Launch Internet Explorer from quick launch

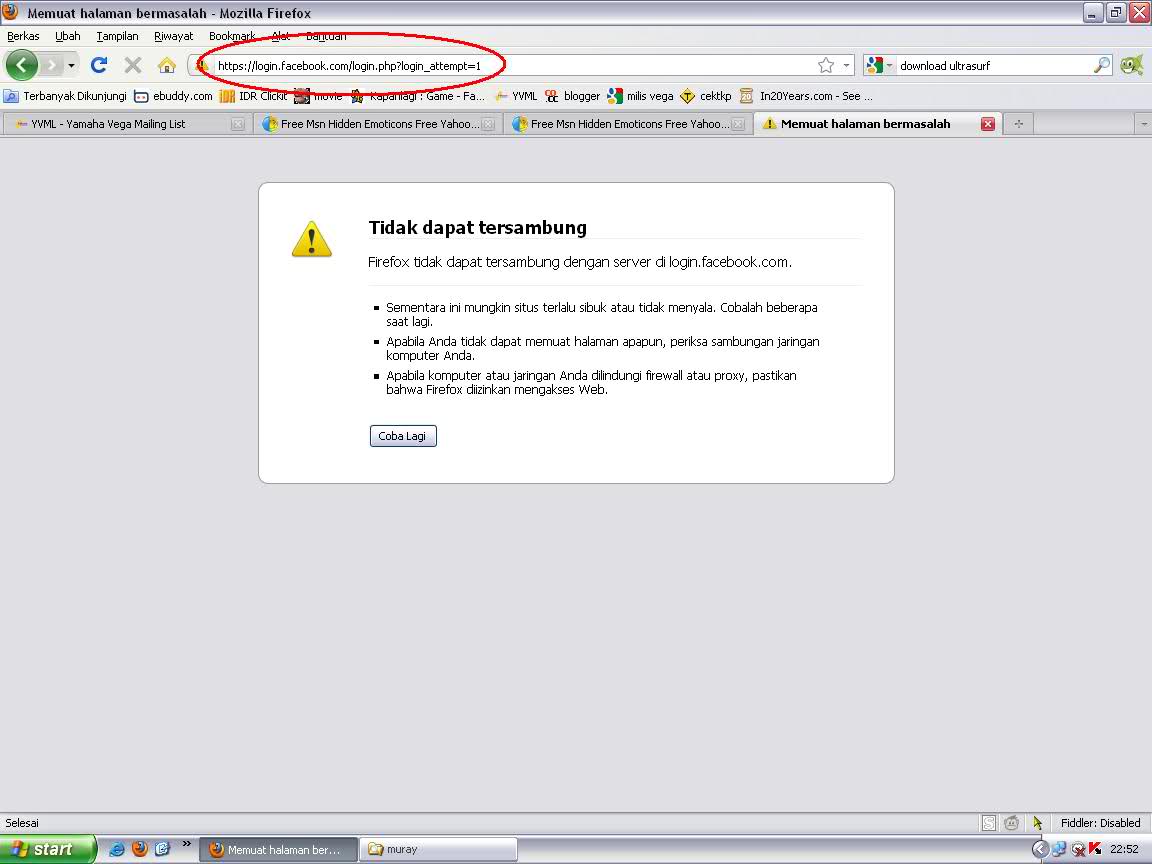[x=116, y=849]
